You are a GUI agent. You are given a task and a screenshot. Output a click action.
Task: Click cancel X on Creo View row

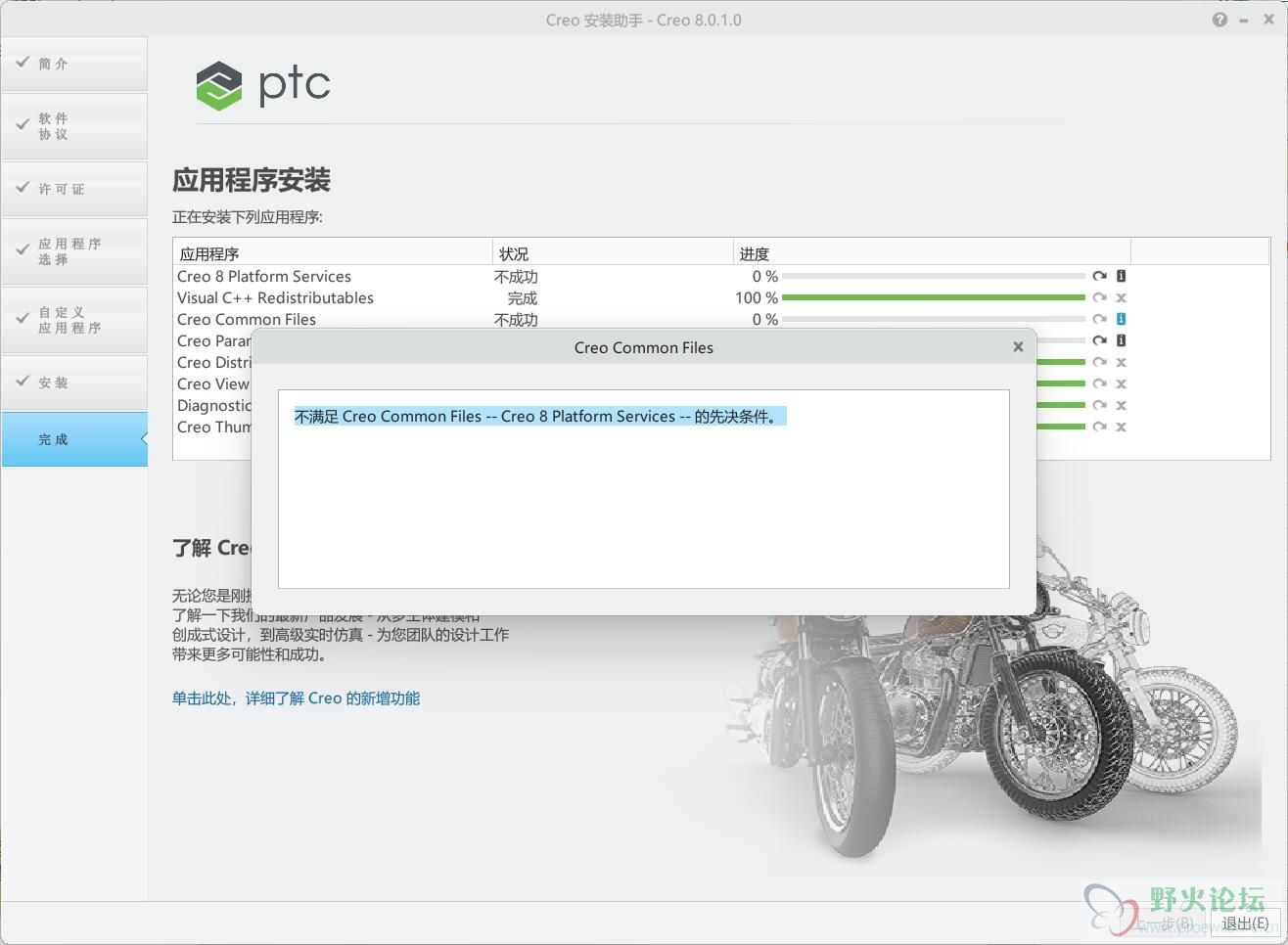pyautogui.click(x=1122, y=383)
